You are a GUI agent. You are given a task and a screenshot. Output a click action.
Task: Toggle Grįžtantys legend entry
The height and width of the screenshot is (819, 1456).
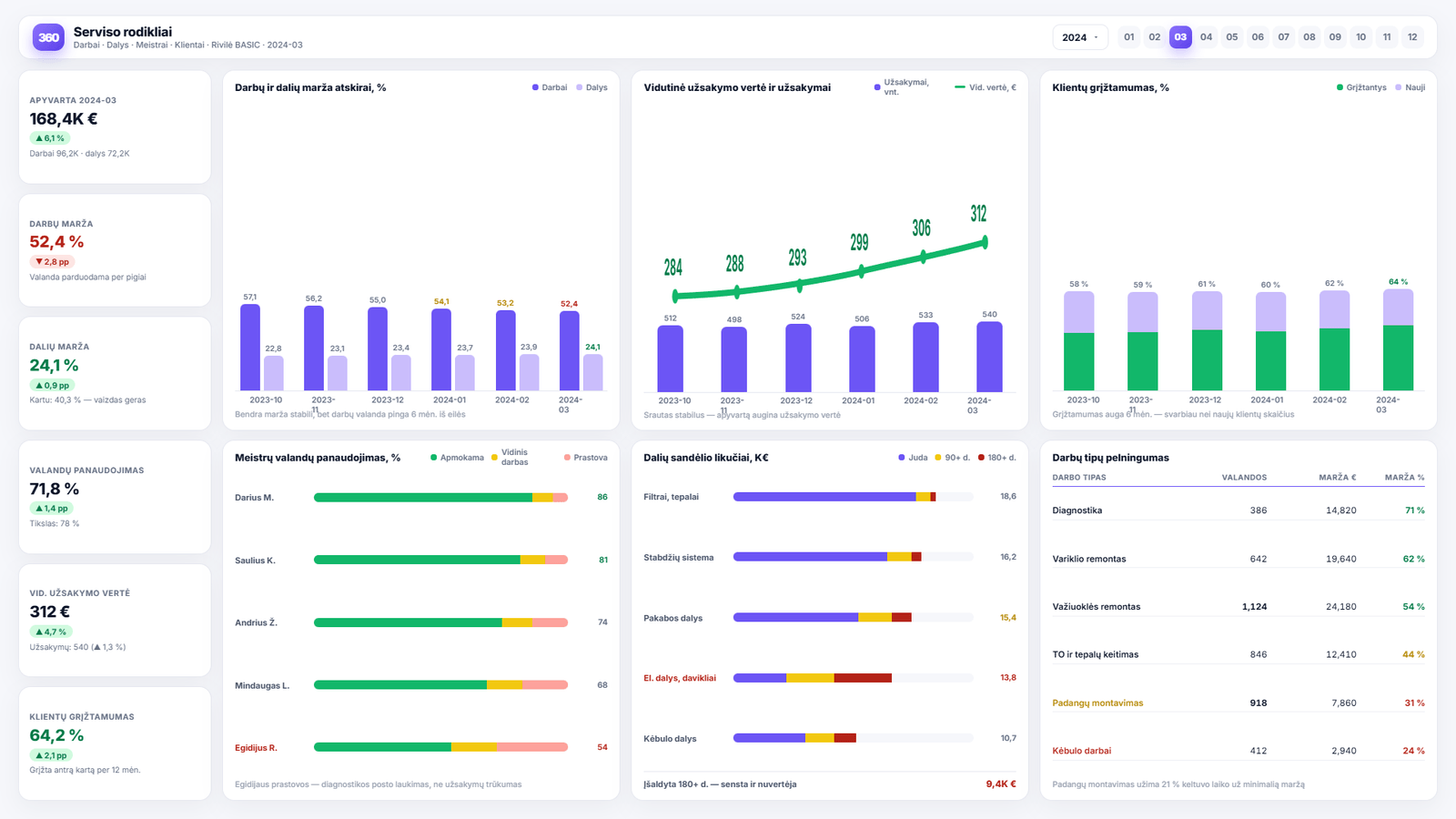pyautogui.click(x=1361, y=87)
